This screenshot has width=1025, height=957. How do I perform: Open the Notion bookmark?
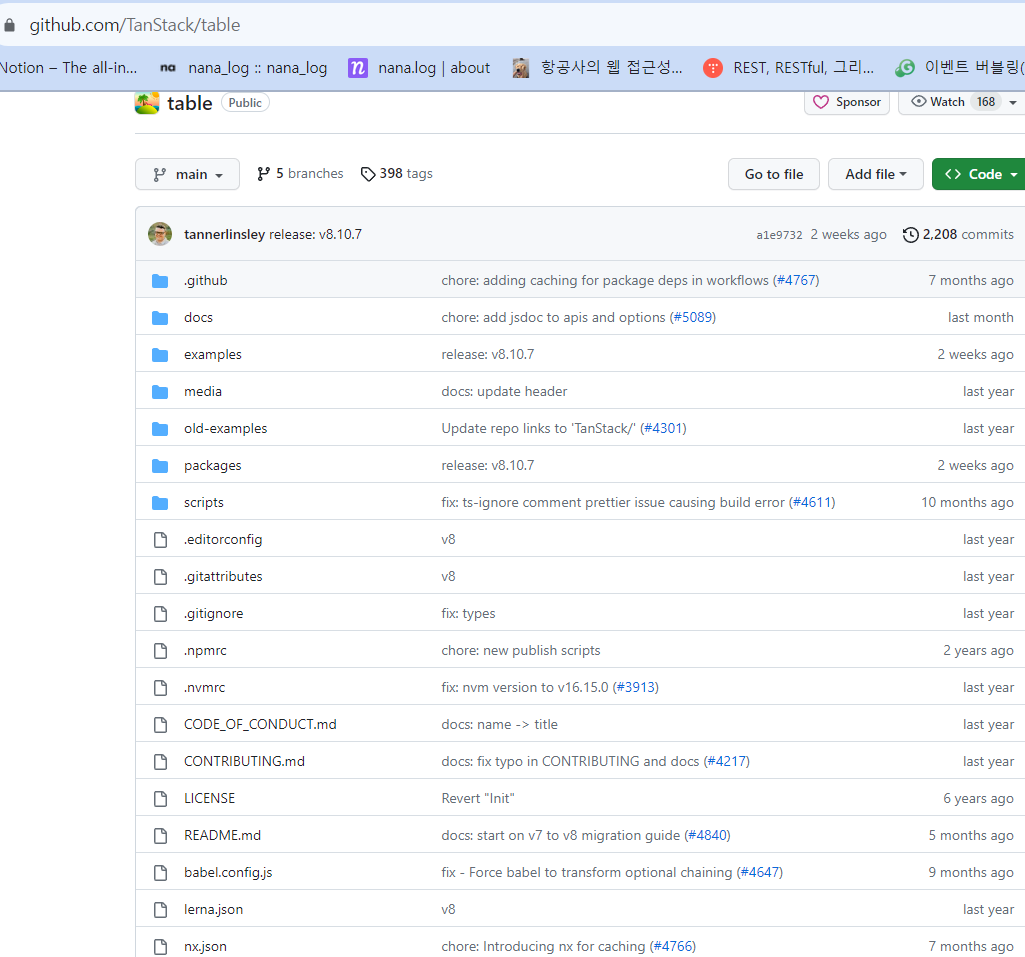pyautogui.click(x=68, y=67)
